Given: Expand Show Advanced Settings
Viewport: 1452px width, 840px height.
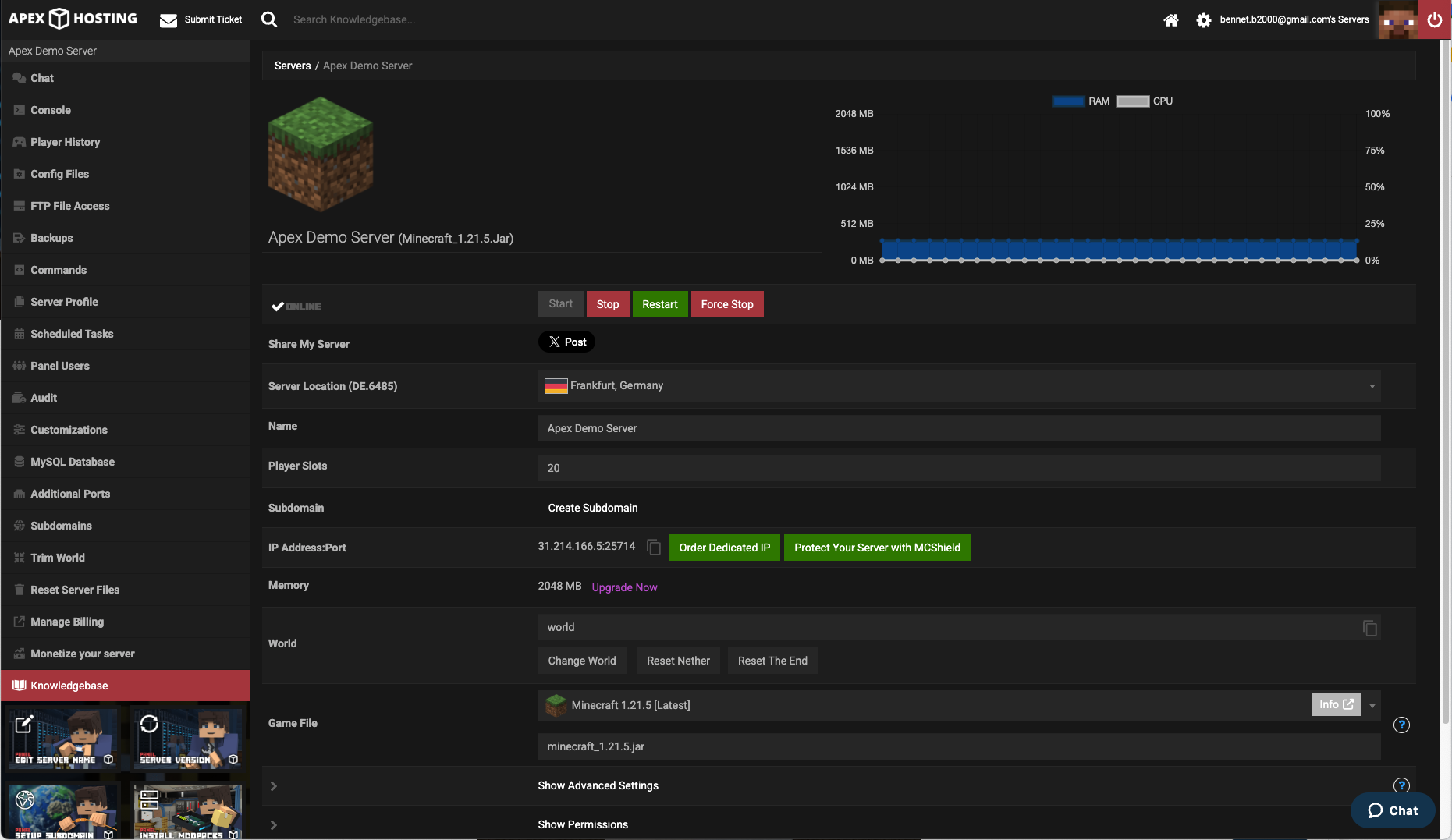Looking at the screenshot, I should coord(598,785).
